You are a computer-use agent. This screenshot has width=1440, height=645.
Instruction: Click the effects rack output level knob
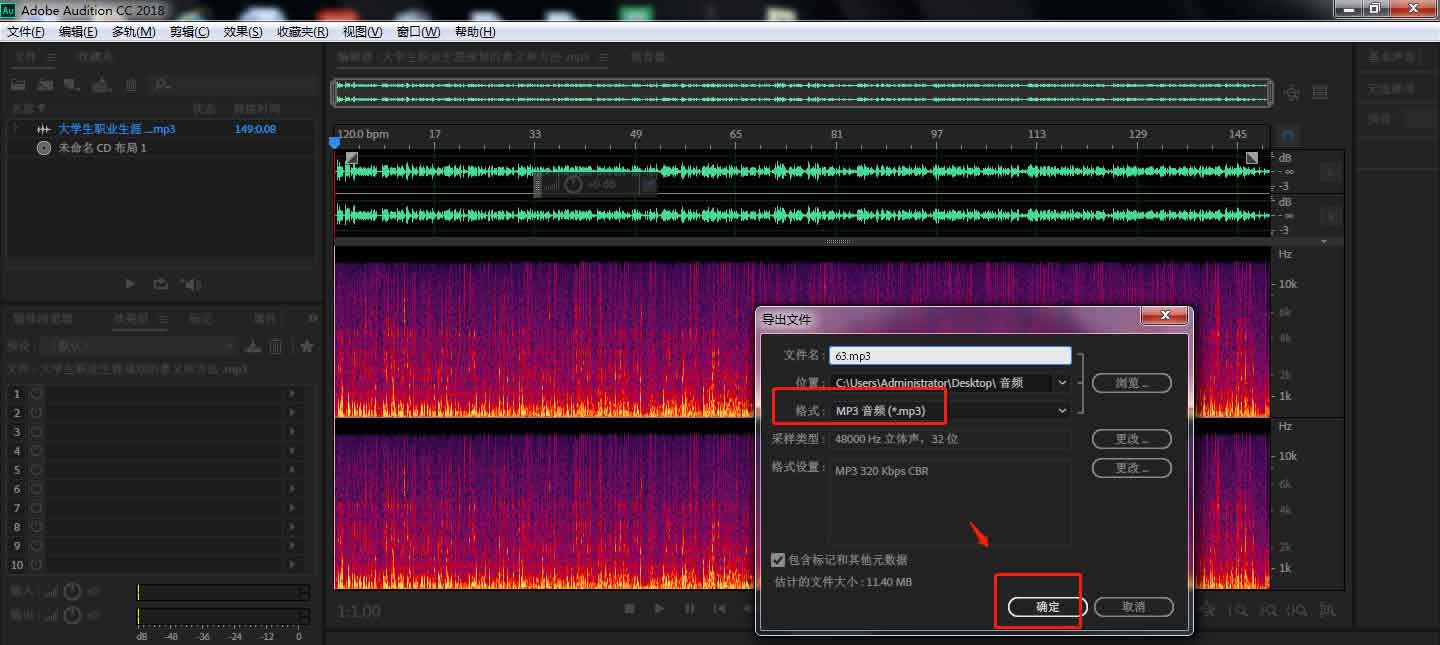72,616
